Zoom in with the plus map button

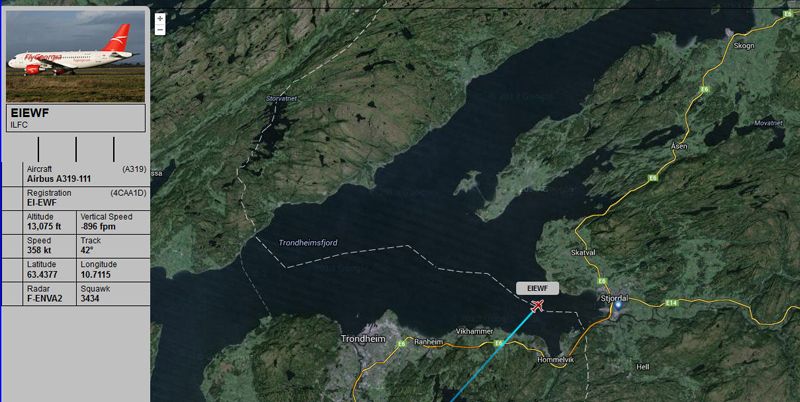tap(160, 19)
